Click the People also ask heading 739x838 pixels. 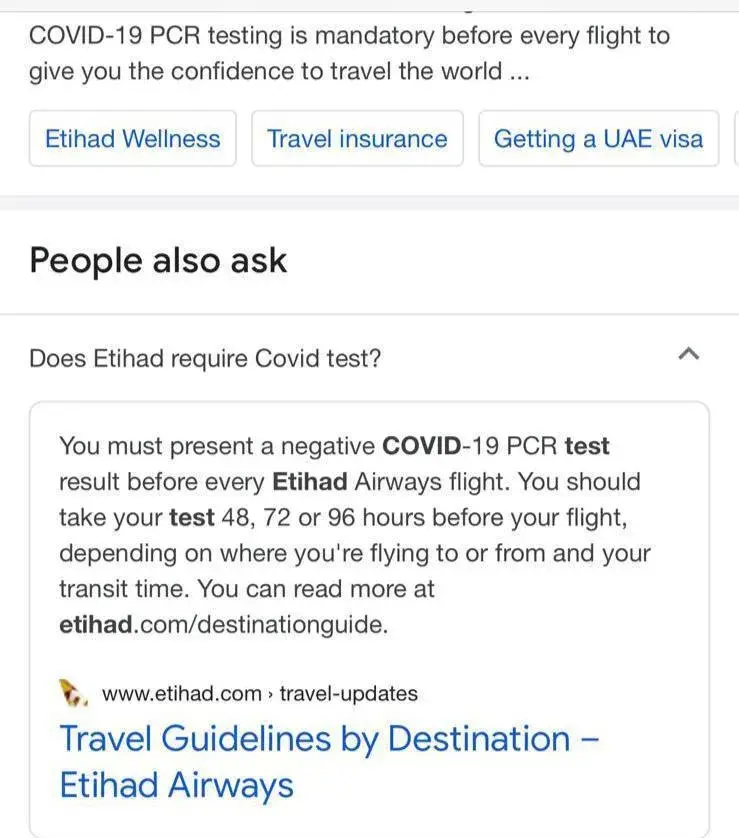158,260
